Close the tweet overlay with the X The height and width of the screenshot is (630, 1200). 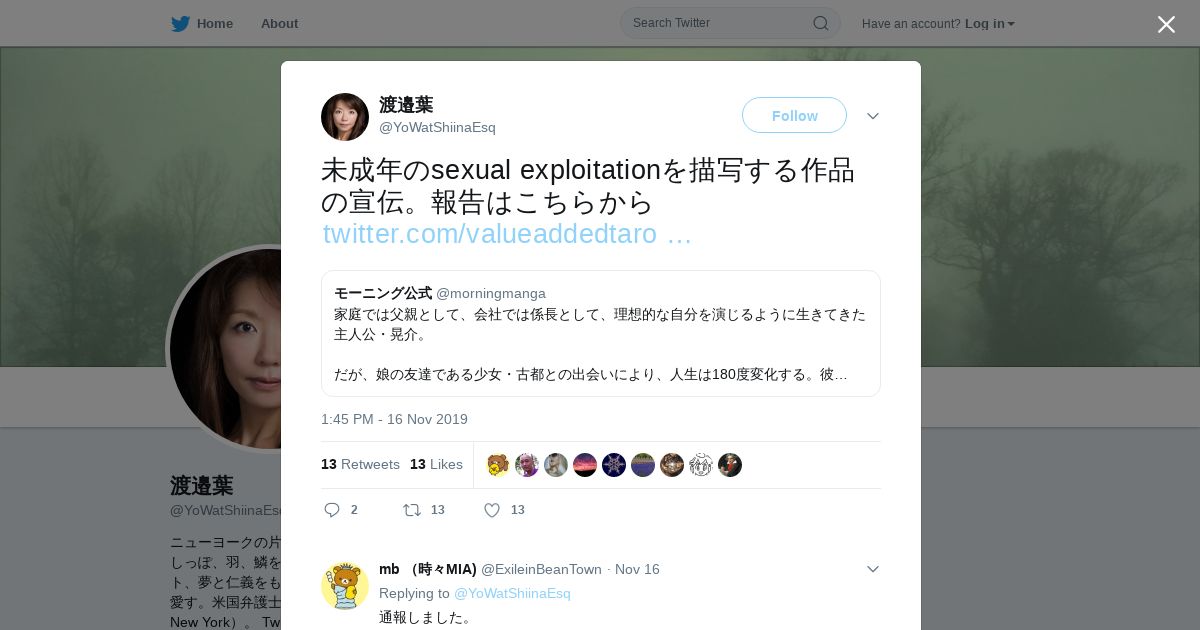(x=1166, y=24)
